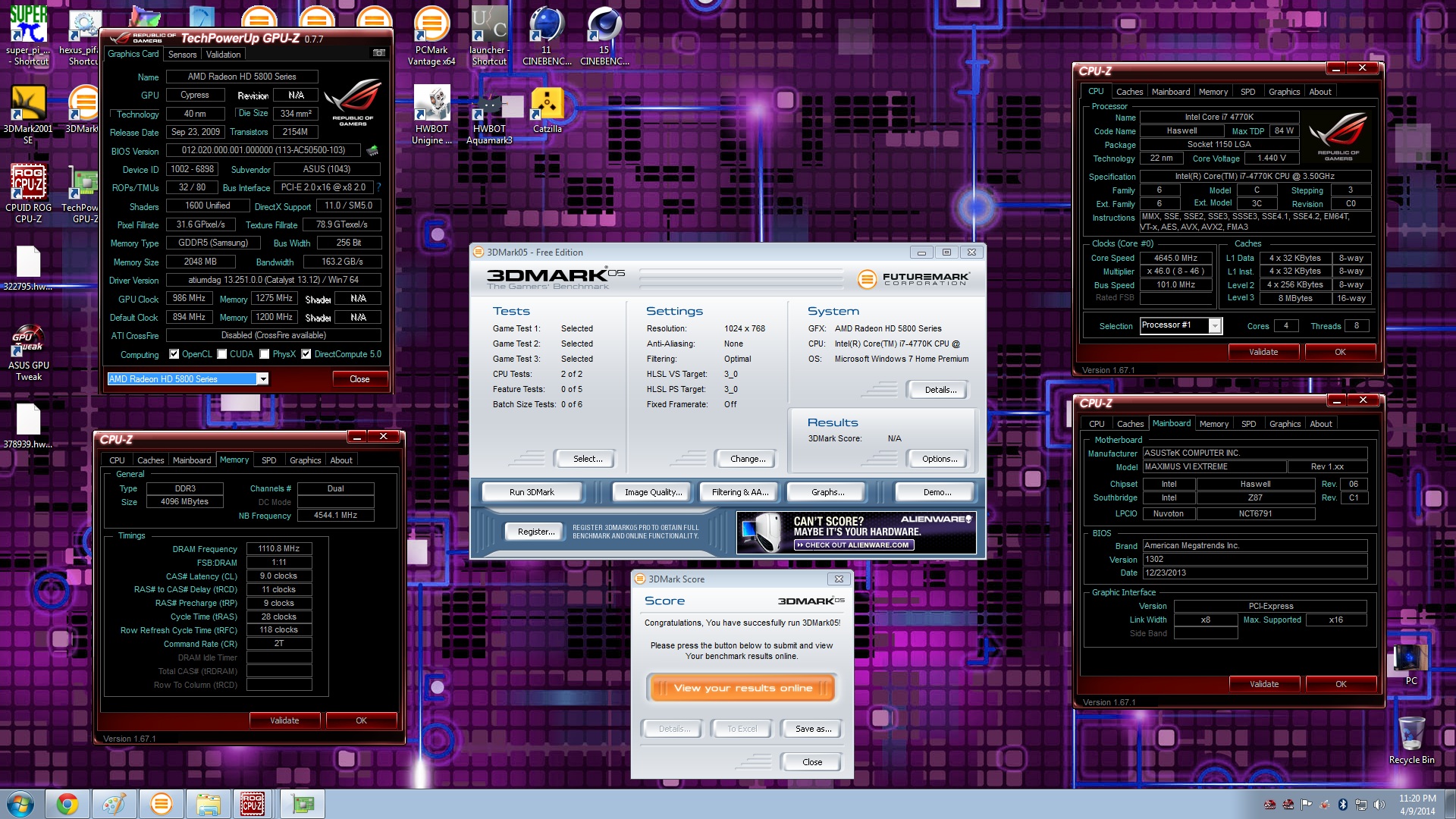
Task: Open the SuperPi desktop shortcut
Action: 29,35
